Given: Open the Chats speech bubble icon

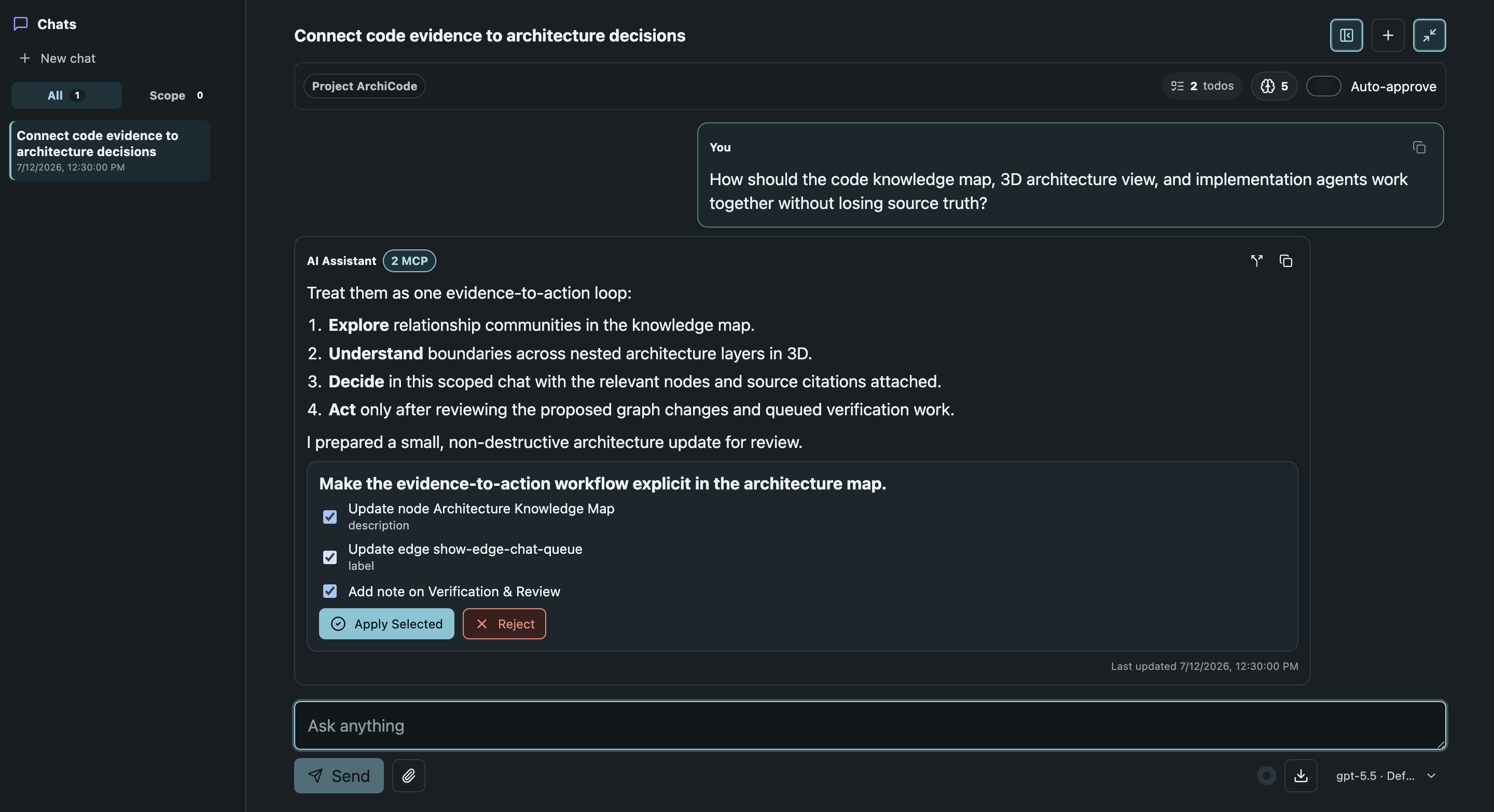Looking at the screenshot, I should pos(21,24).
